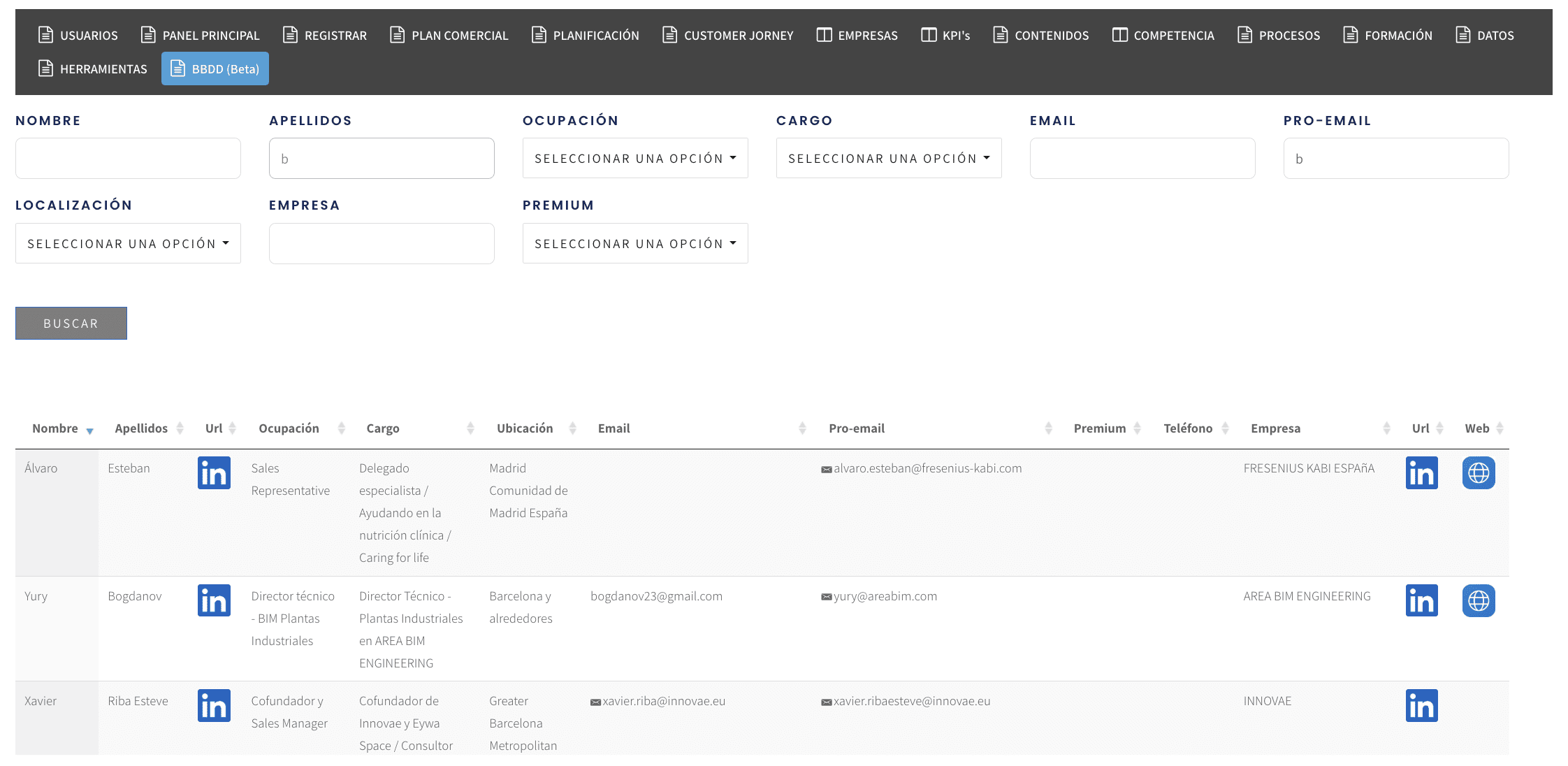
Task: Sort table by Premium column
Action: coord(1100,428)
